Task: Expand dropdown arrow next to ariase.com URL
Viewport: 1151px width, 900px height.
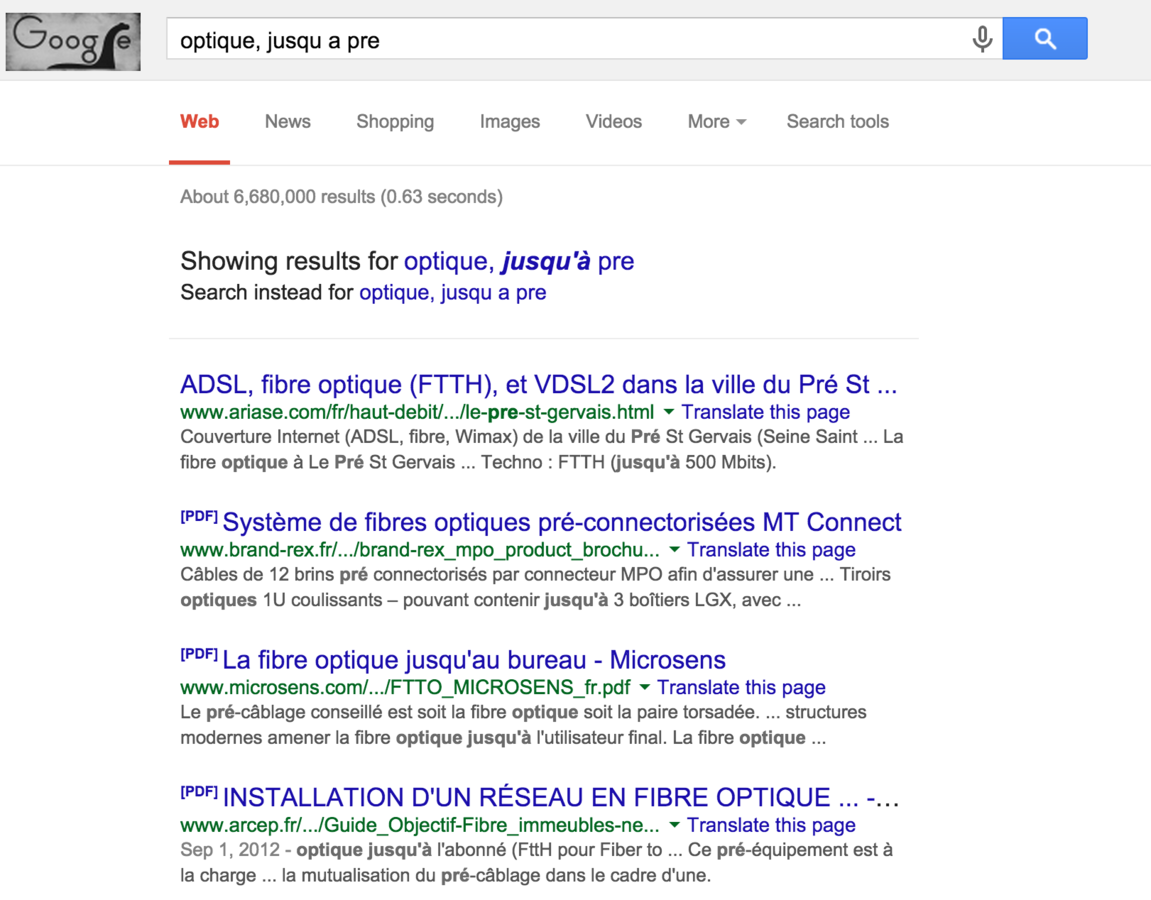Action: [x=669, y=412]
